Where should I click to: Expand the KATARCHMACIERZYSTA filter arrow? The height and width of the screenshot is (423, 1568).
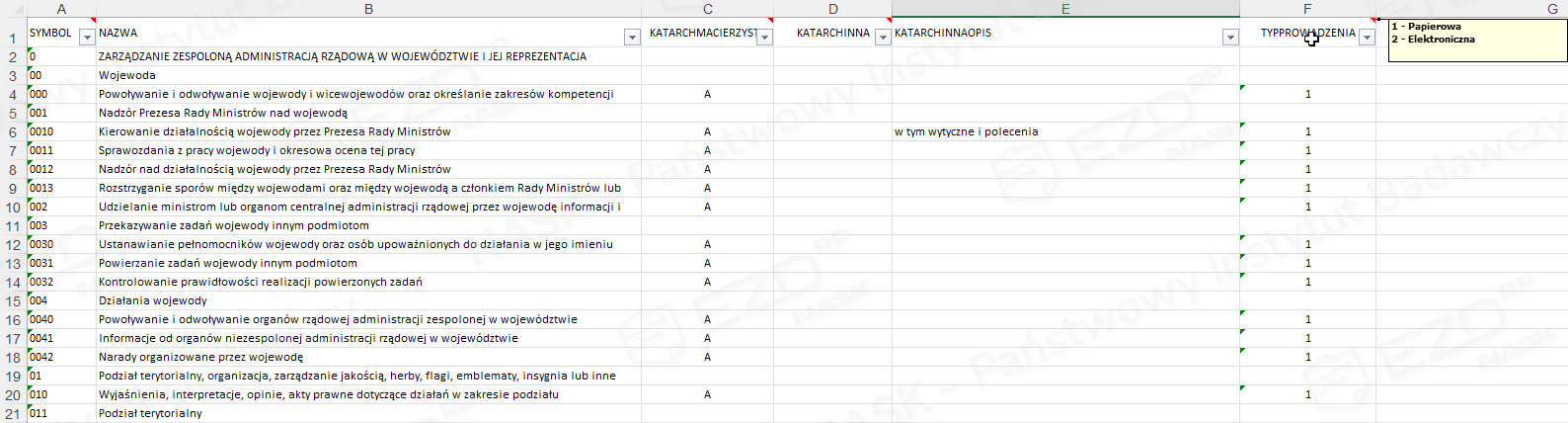(764, 38)
